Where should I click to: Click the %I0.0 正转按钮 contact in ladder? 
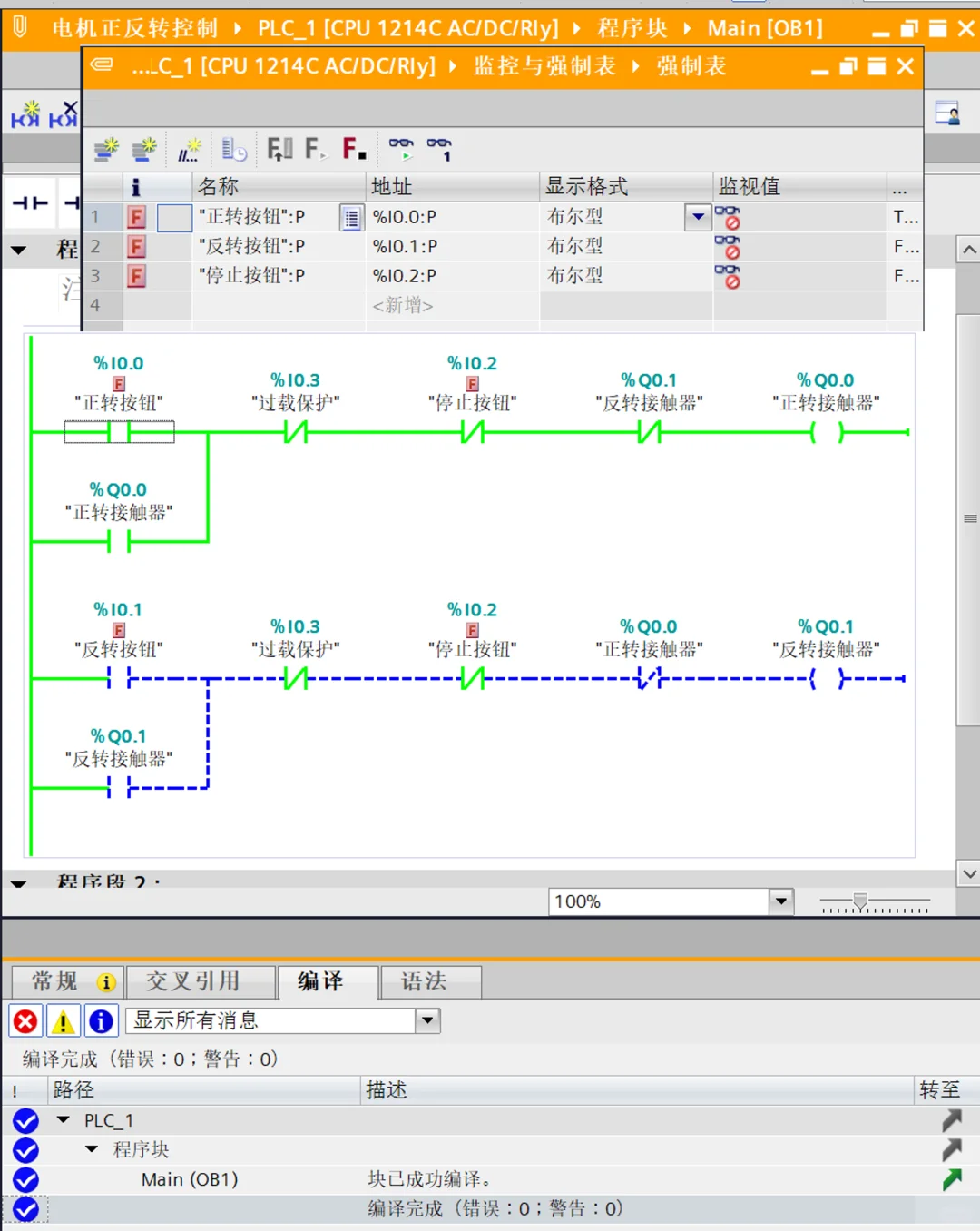click(x=119, y=432)
